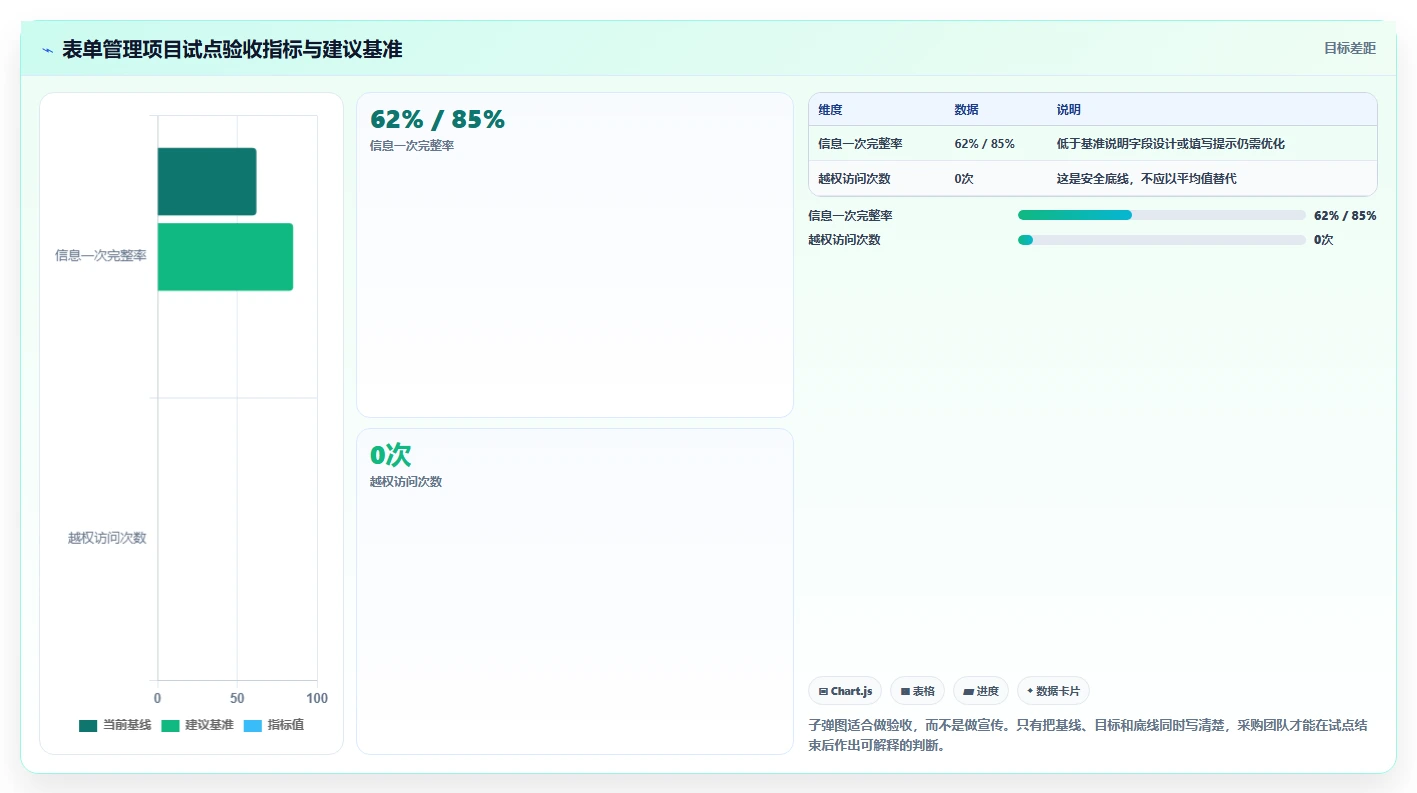The width and height of the screenshot is (1417, 793).
Task: Select the 数据卡片 chip
Action: tap(1053, 691)
